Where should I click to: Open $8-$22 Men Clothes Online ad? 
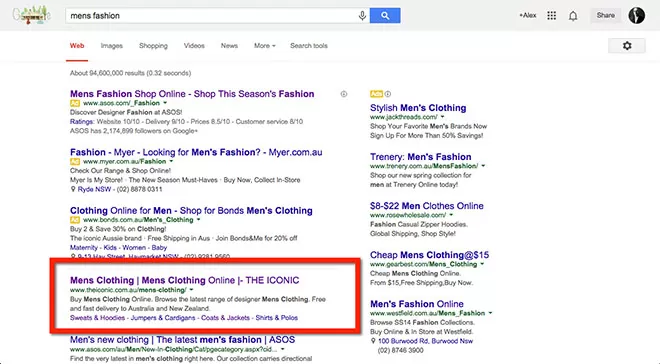point(426,206)
